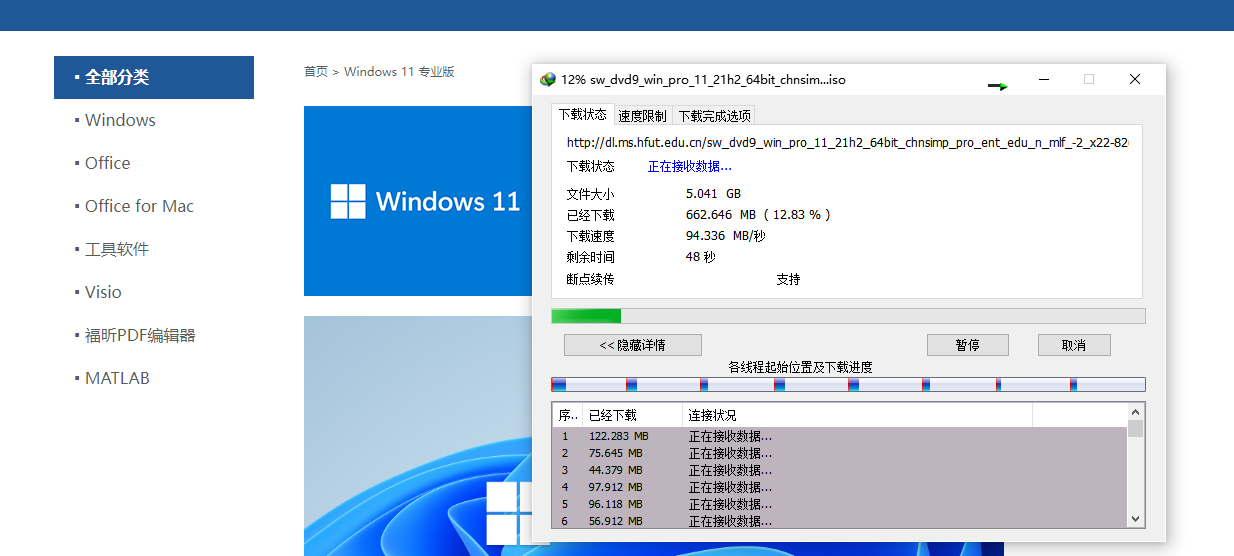This screenshot has height=556, width=1234.
Task: Open Visio category in sidebar
Action: click(x=103, y=292)
